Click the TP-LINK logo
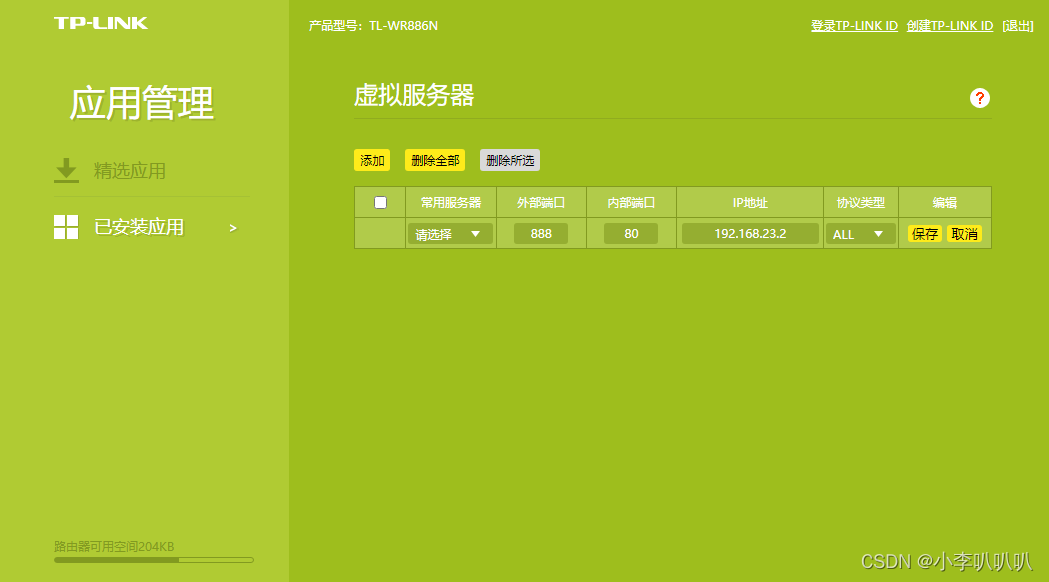This screenshot has width=1049, height=582. click(101, 22)
